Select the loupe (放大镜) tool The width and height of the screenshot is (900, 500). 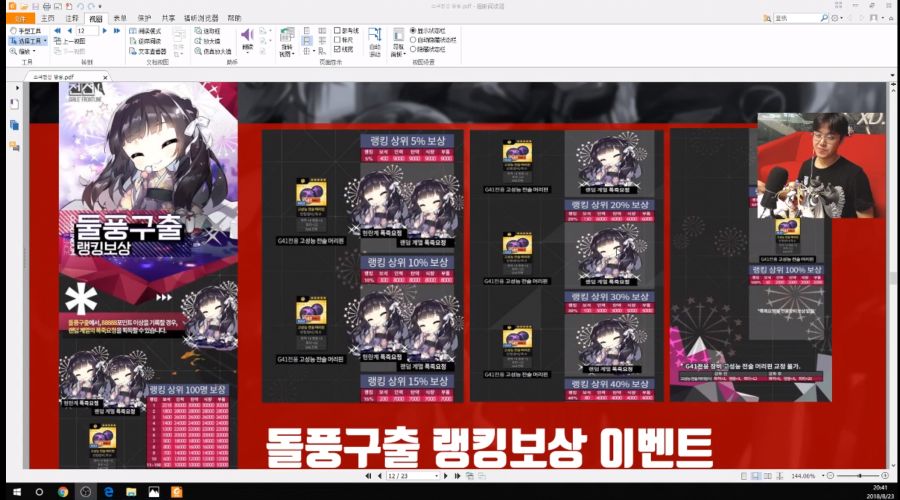coord(207,41)
